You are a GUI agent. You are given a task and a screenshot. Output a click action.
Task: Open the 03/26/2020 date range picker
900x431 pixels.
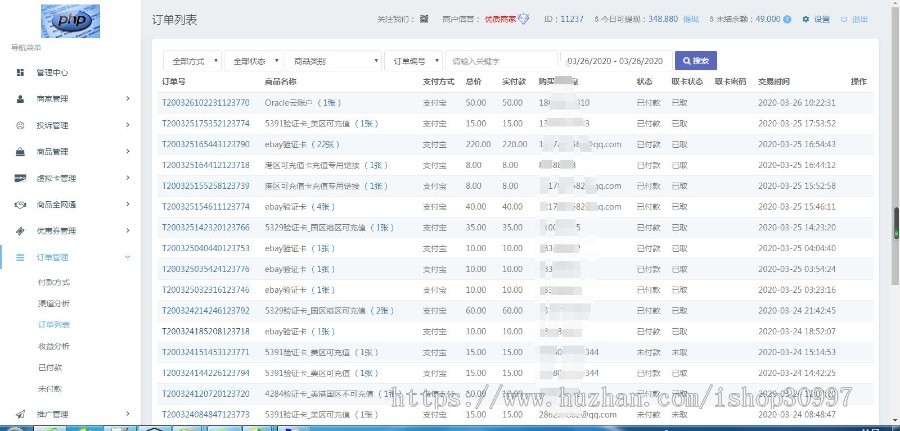(x=615, y=61)
